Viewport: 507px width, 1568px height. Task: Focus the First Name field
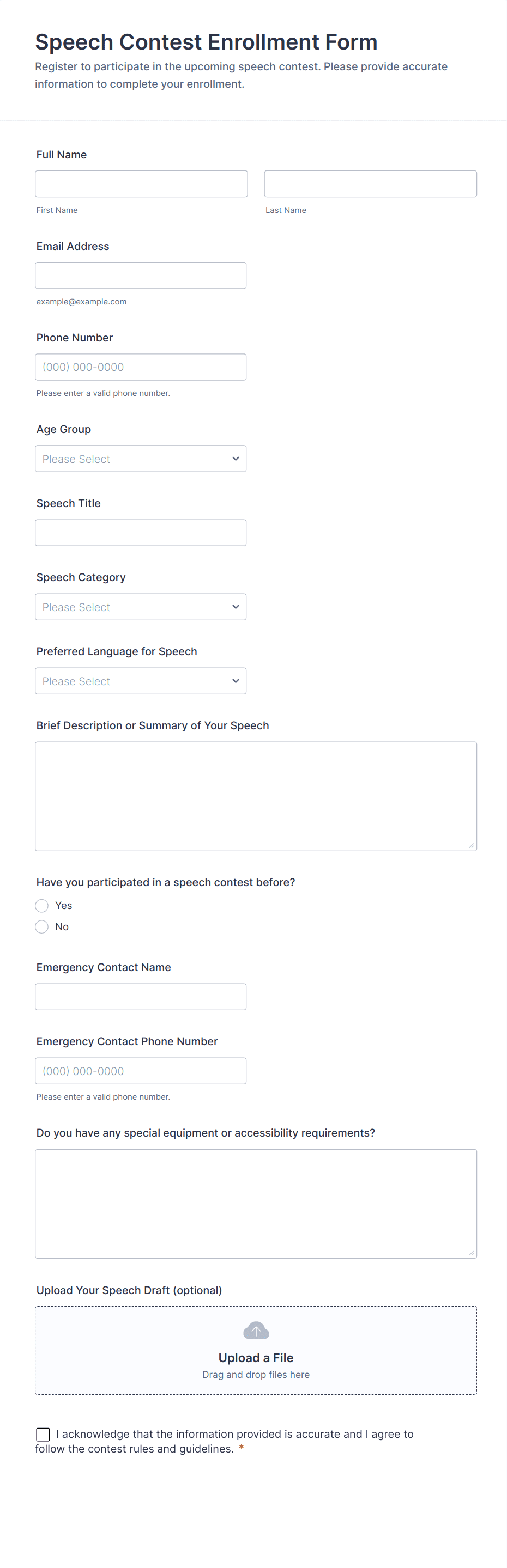[141, 184]
